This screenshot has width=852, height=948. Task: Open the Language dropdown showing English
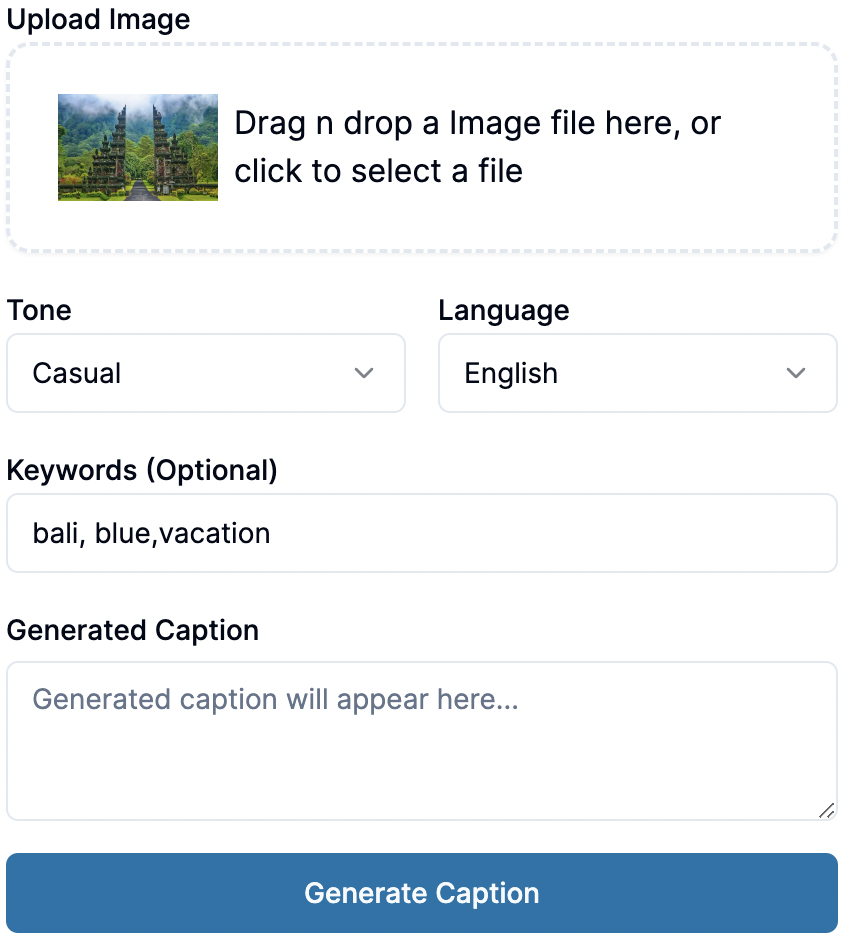[x=637, y=373]
